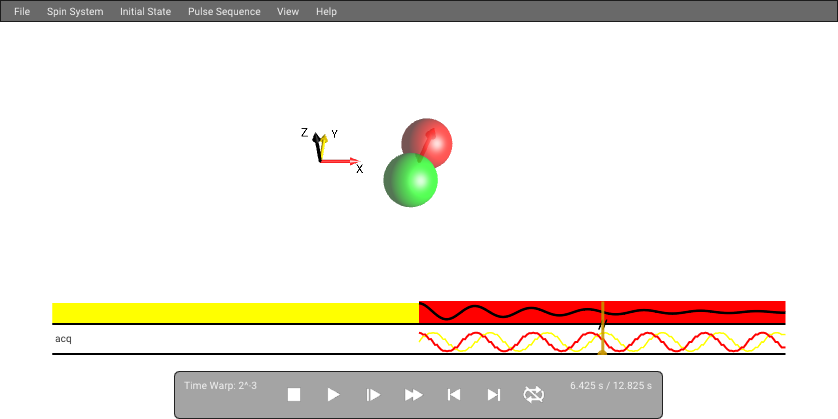Viewport: 838px width, 419px height.
Task: Click the yellow delay block in the sequence
Action: pos(235,313)
